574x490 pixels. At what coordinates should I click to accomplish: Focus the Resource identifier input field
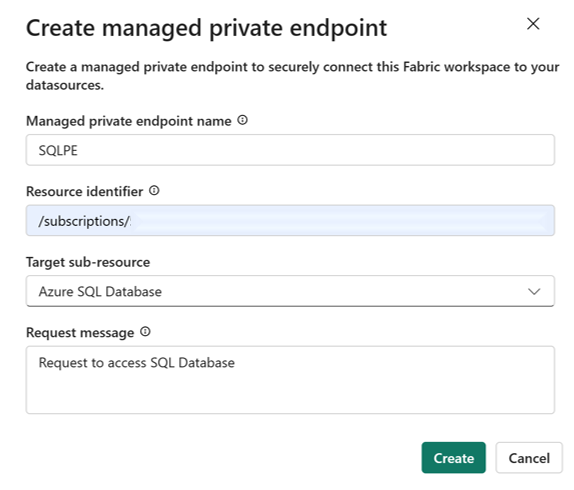click(290, 221)
